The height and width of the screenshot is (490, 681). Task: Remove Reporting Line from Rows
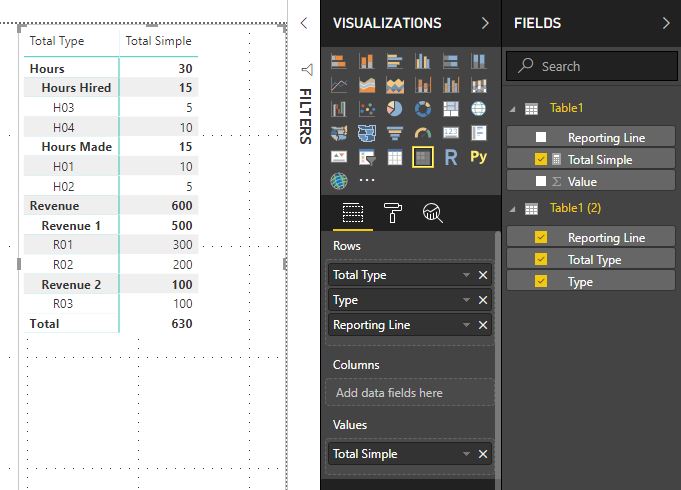click(x=483, y=325)
